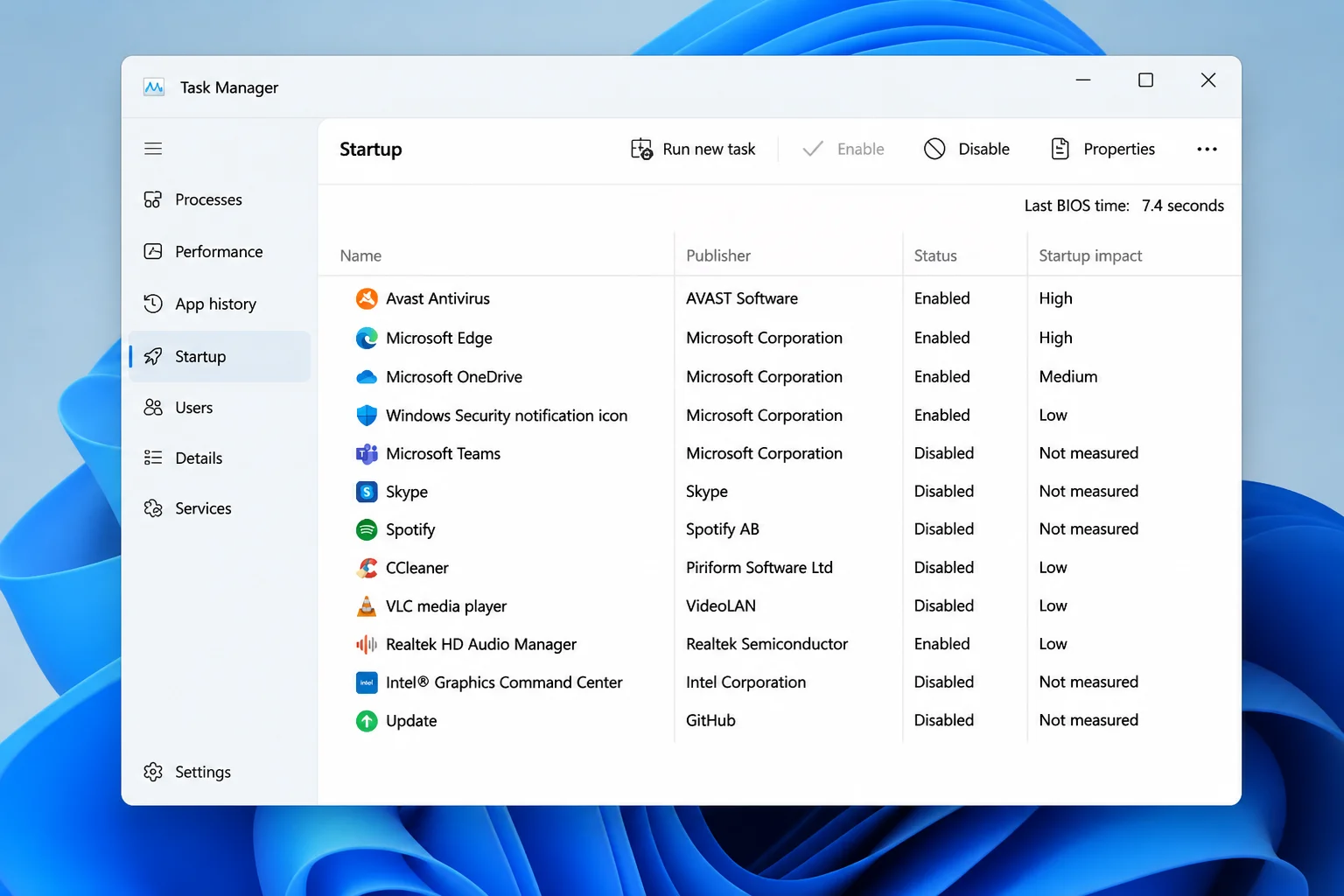This screenshot has height=896, width=1344.
Task: Click the Disable button label
Action: point(983,149)
